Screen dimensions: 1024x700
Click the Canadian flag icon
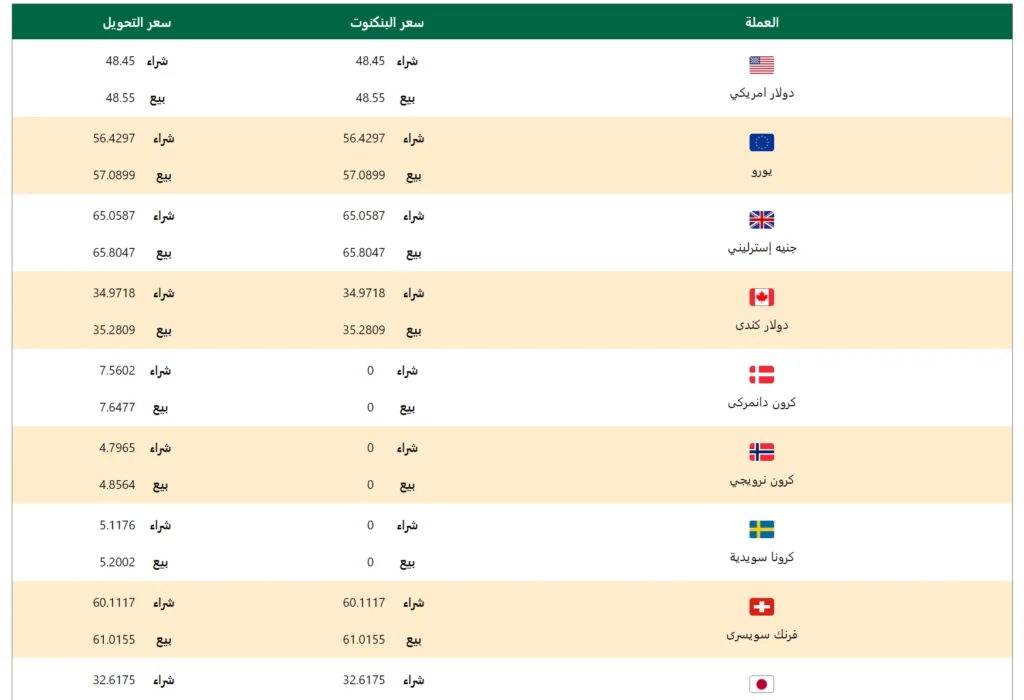(x=761, y=297)
